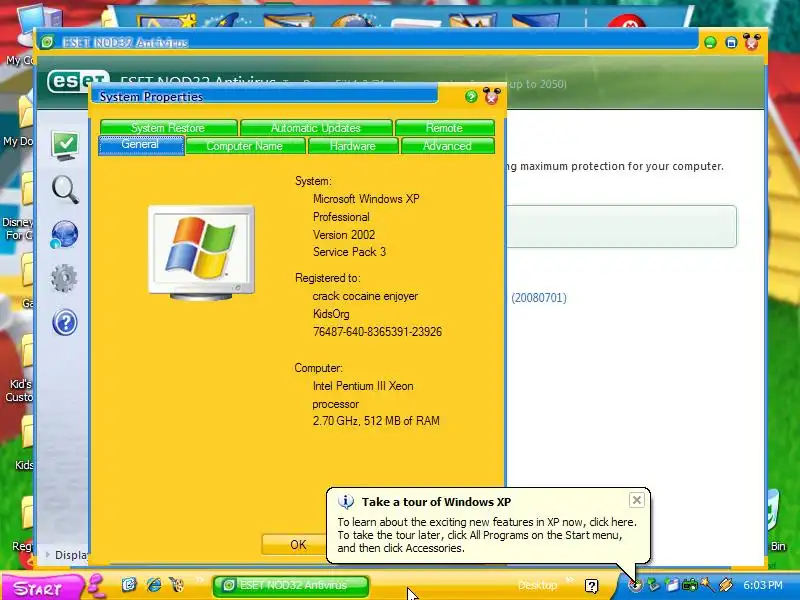Minimize ESET window with green button
Viewport: 800px width, 600px height.
pos(710,42)
